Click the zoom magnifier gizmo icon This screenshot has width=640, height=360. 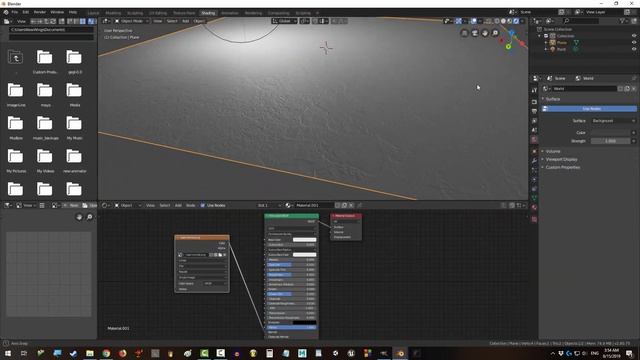click(x=495, y=33)
